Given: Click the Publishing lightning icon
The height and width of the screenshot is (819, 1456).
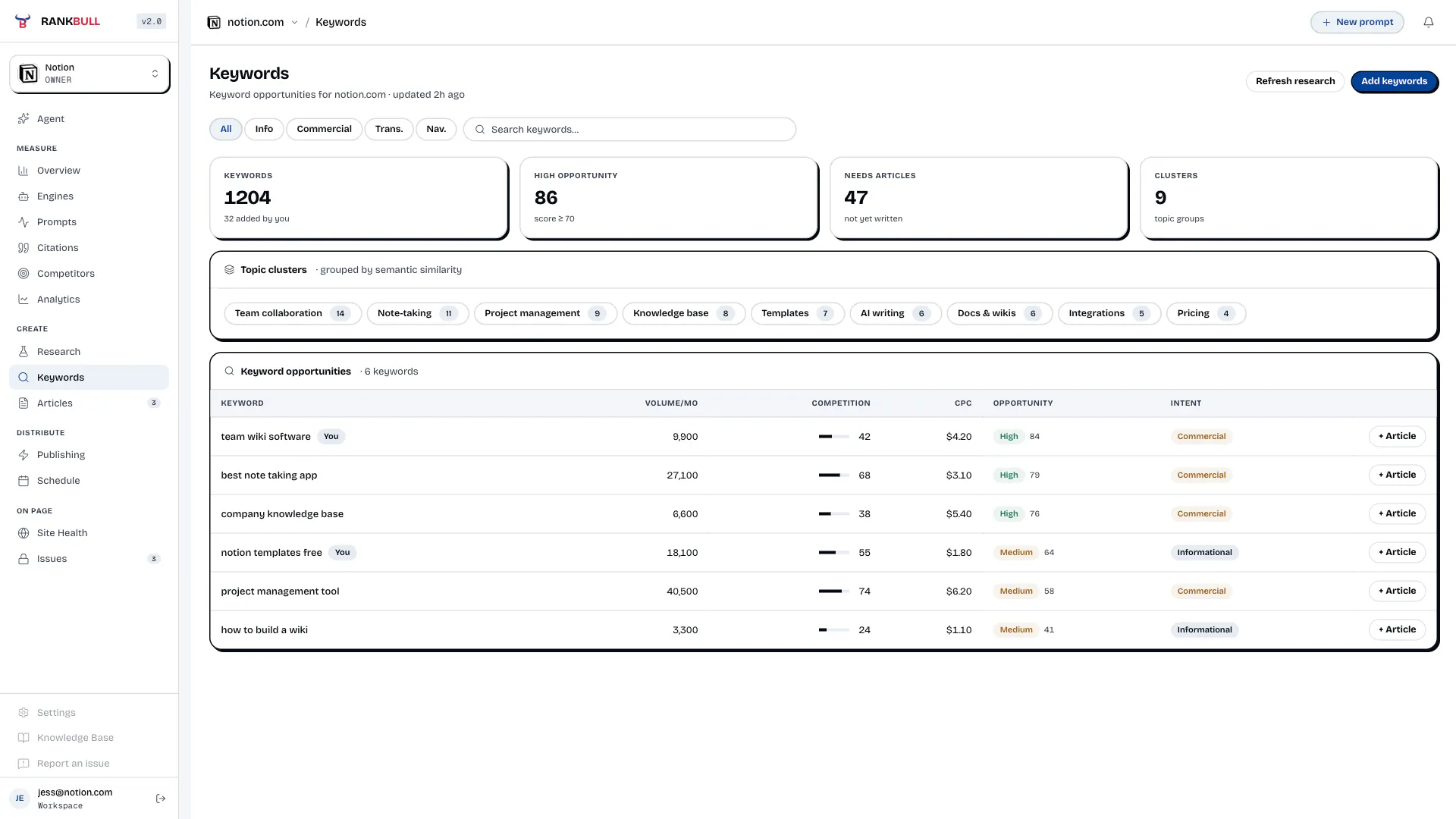Looking at the screenshot, I should (24, 455).
